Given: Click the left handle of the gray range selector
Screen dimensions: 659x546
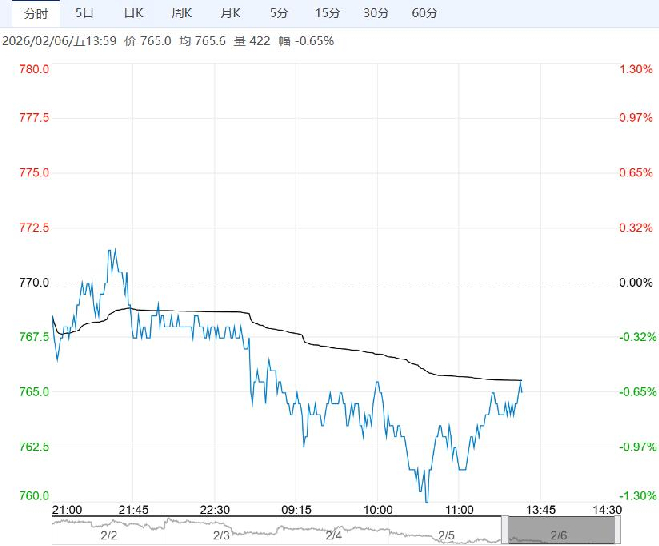Looking at the screenshot, I should [506, 530].
